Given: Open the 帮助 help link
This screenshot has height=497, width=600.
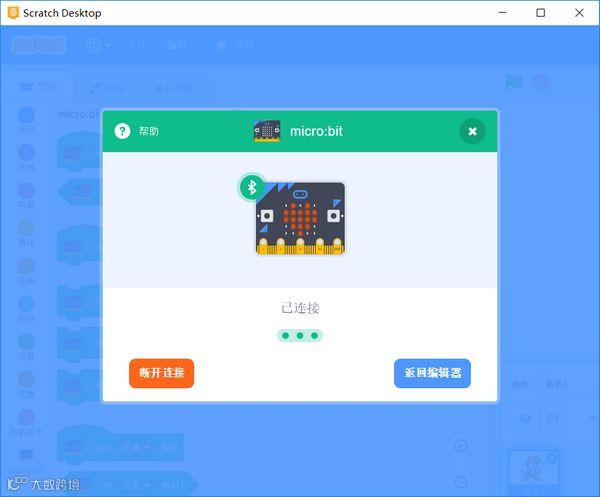Looking at the screenshot, I should point(148,131).
